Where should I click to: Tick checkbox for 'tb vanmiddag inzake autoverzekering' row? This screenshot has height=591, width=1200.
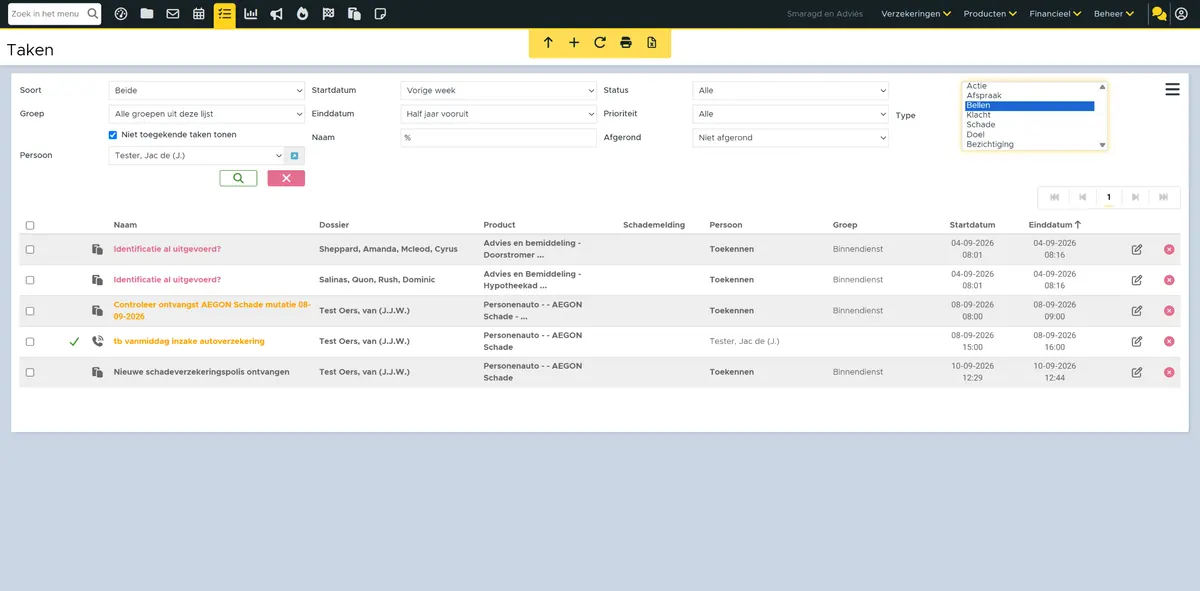click(30, 342)
